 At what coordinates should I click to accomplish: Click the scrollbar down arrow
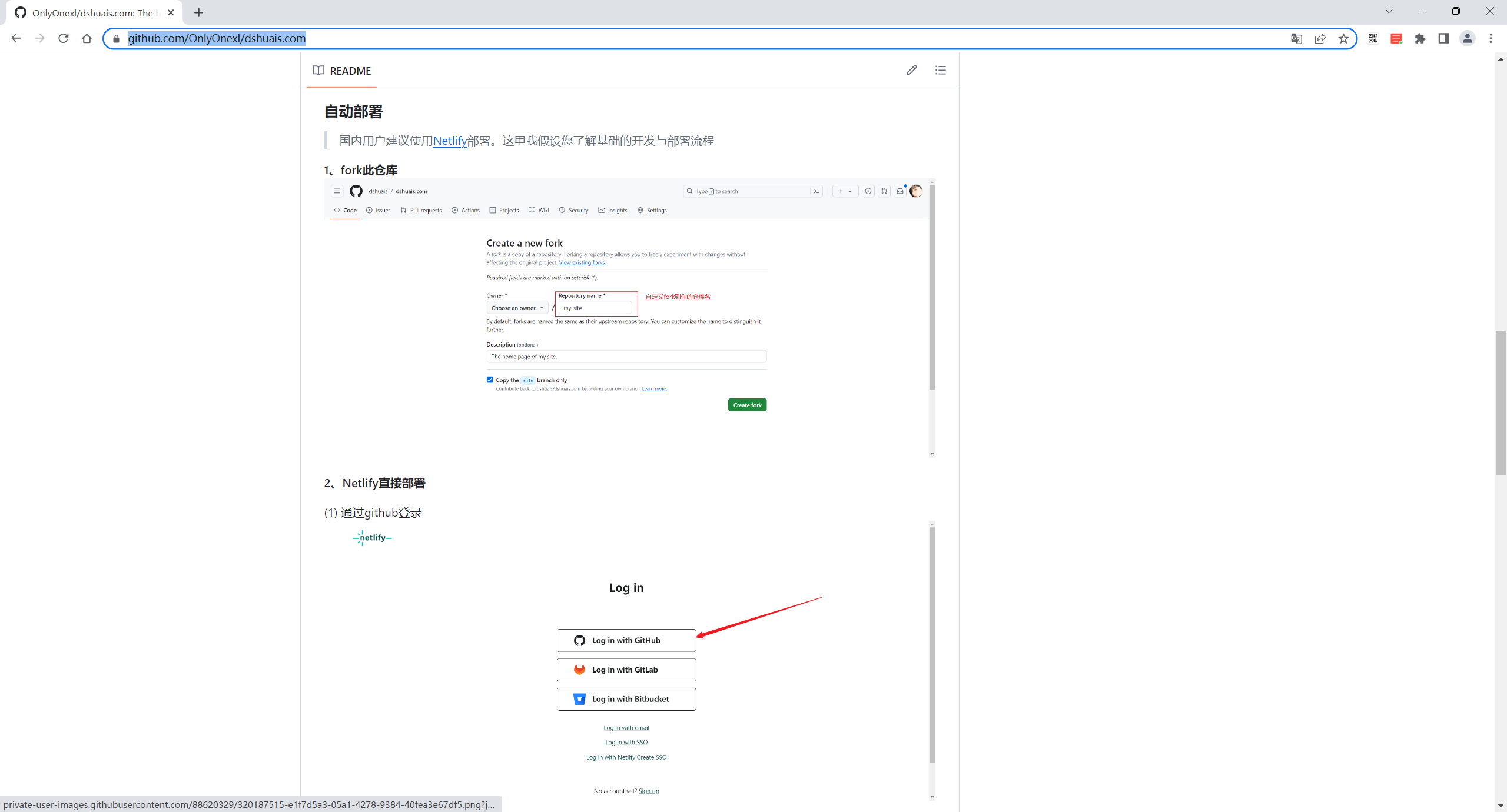click(1501, 806)
